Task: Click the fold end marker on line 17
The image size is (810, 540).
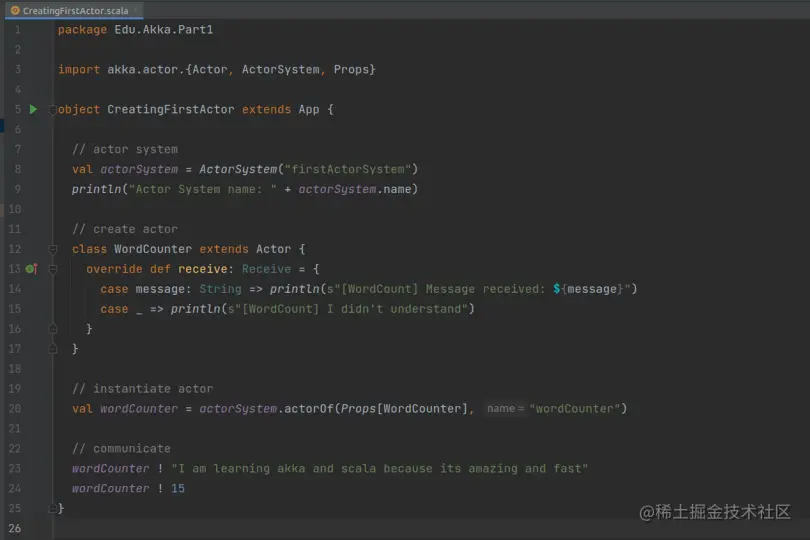Action: pyautogui.click(x=52, y=349)
